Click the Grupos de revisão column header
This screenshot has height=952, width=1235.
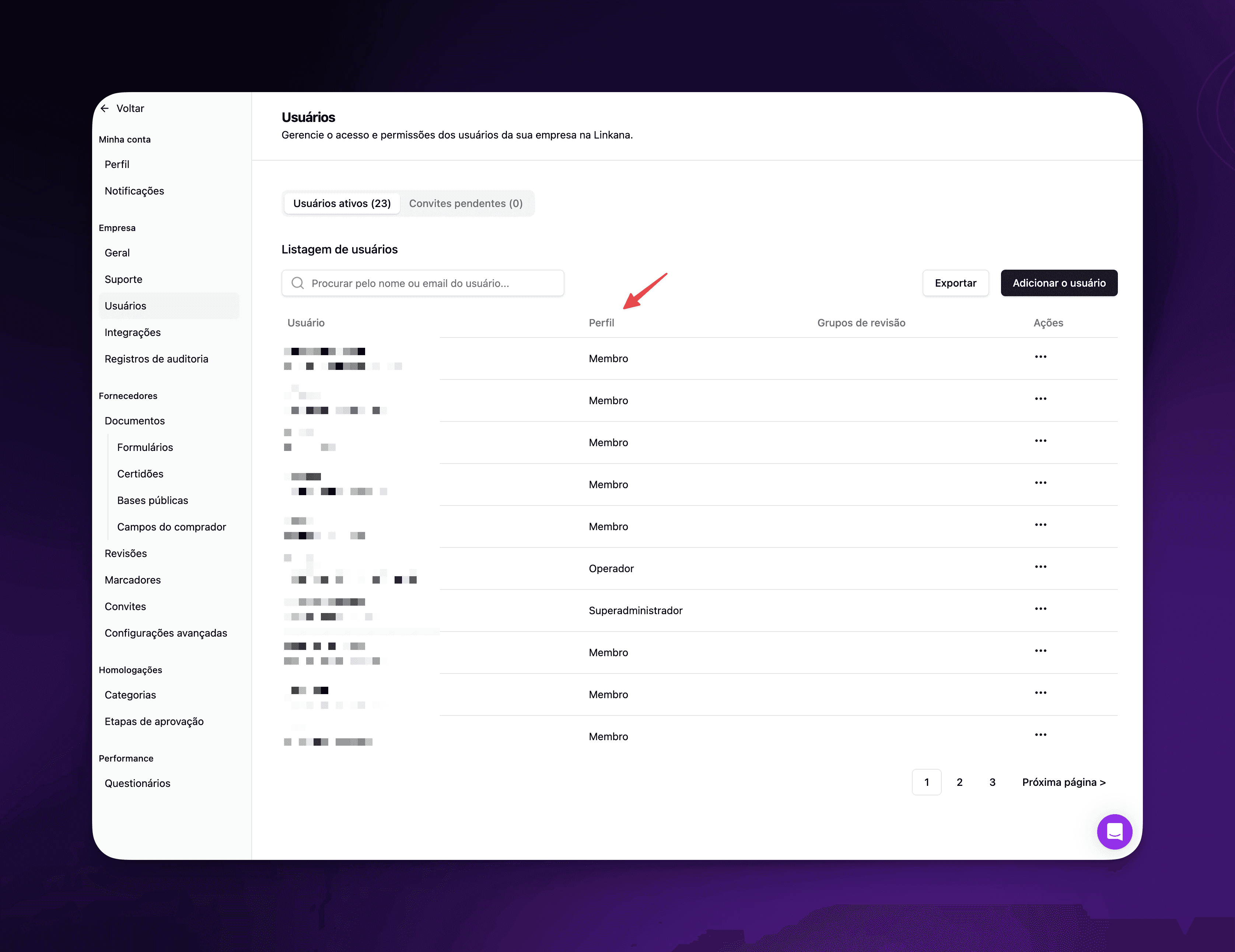click(x=861, y=323)
